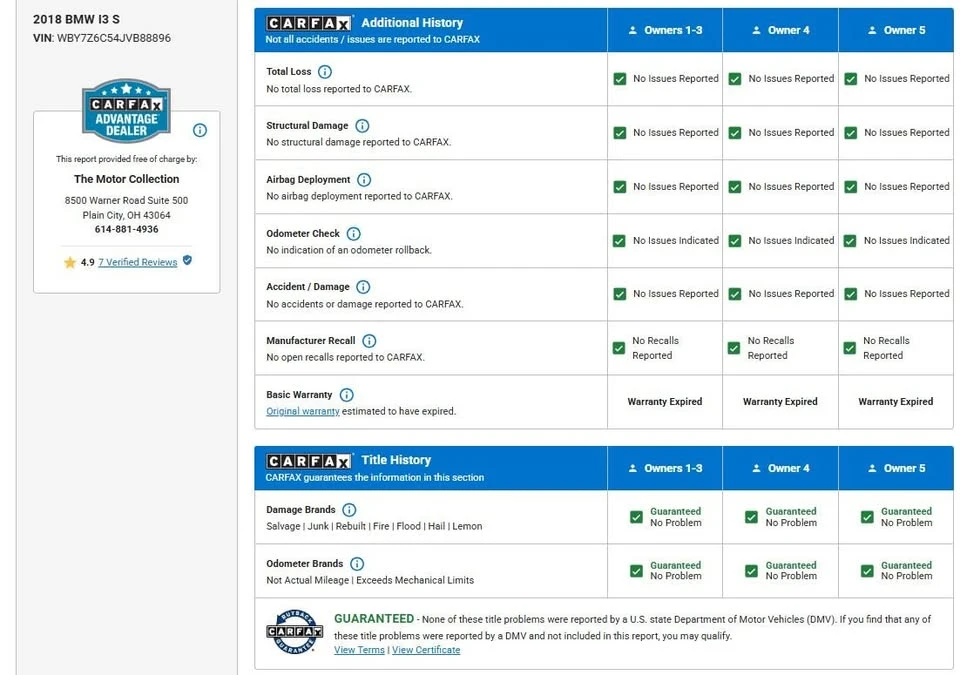Open Structural Damage info icon
The height and width of the screenshot is (675, 960).
pos(362,126)
